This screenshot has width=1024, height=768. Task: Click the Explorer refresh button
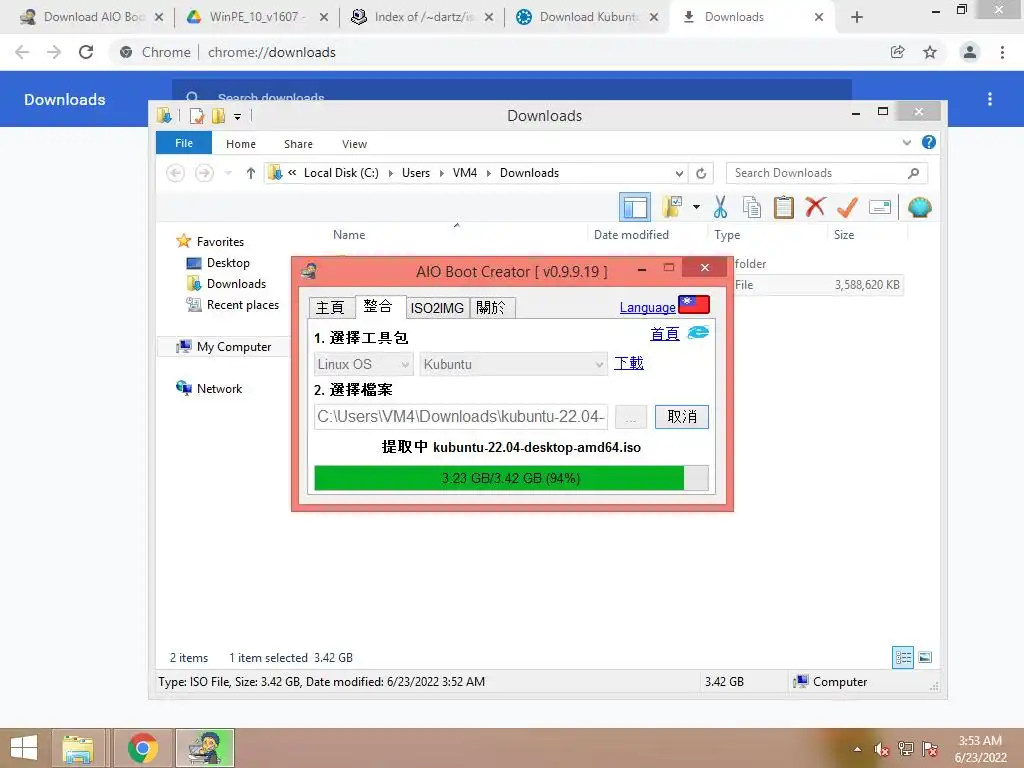(701, 173)
